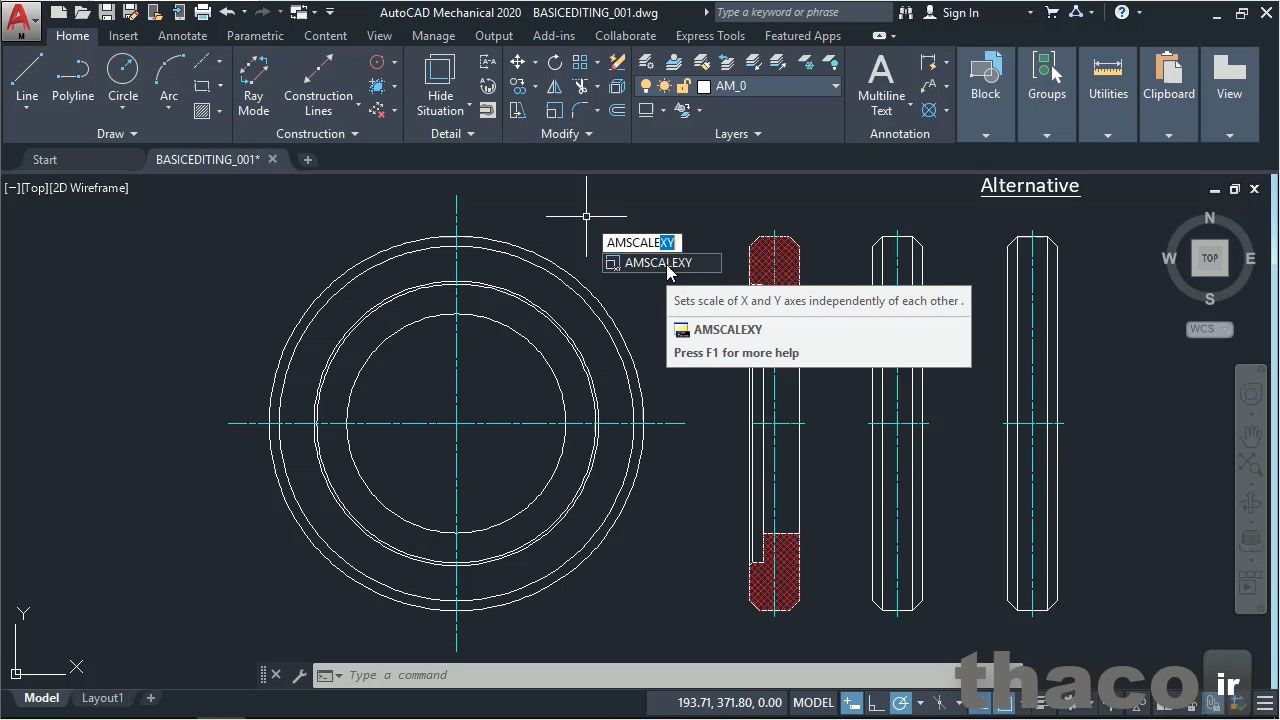Select the Polyline tool
The image size is (1280, 720).
tap(73, 78)
